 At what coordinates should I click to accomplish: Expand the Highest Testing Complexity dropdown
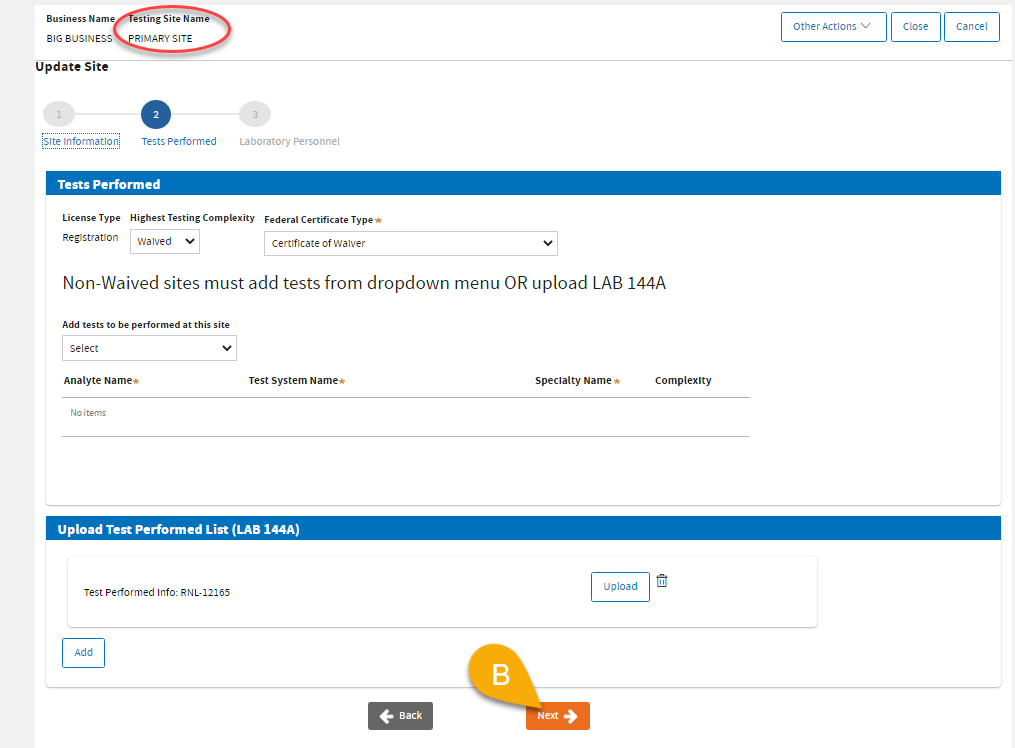(x=165, y=241)
